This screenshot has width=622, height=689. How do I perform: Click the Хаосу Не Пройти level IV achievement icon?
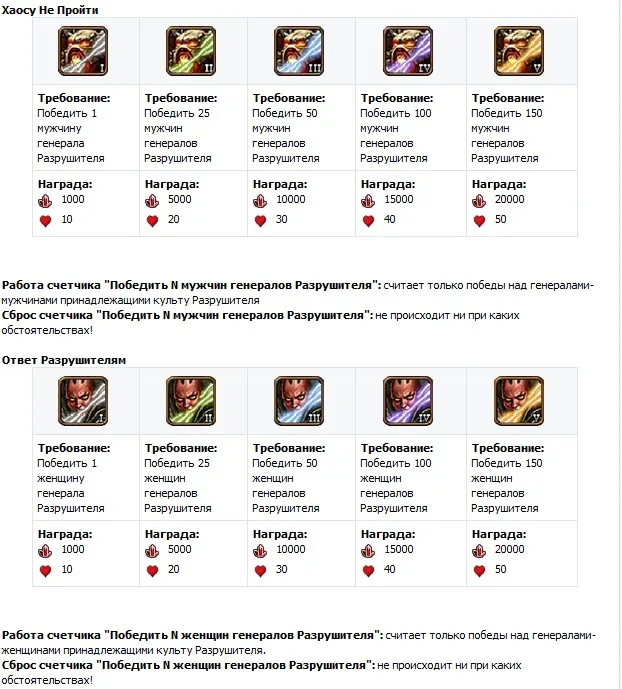pos(408,51)
